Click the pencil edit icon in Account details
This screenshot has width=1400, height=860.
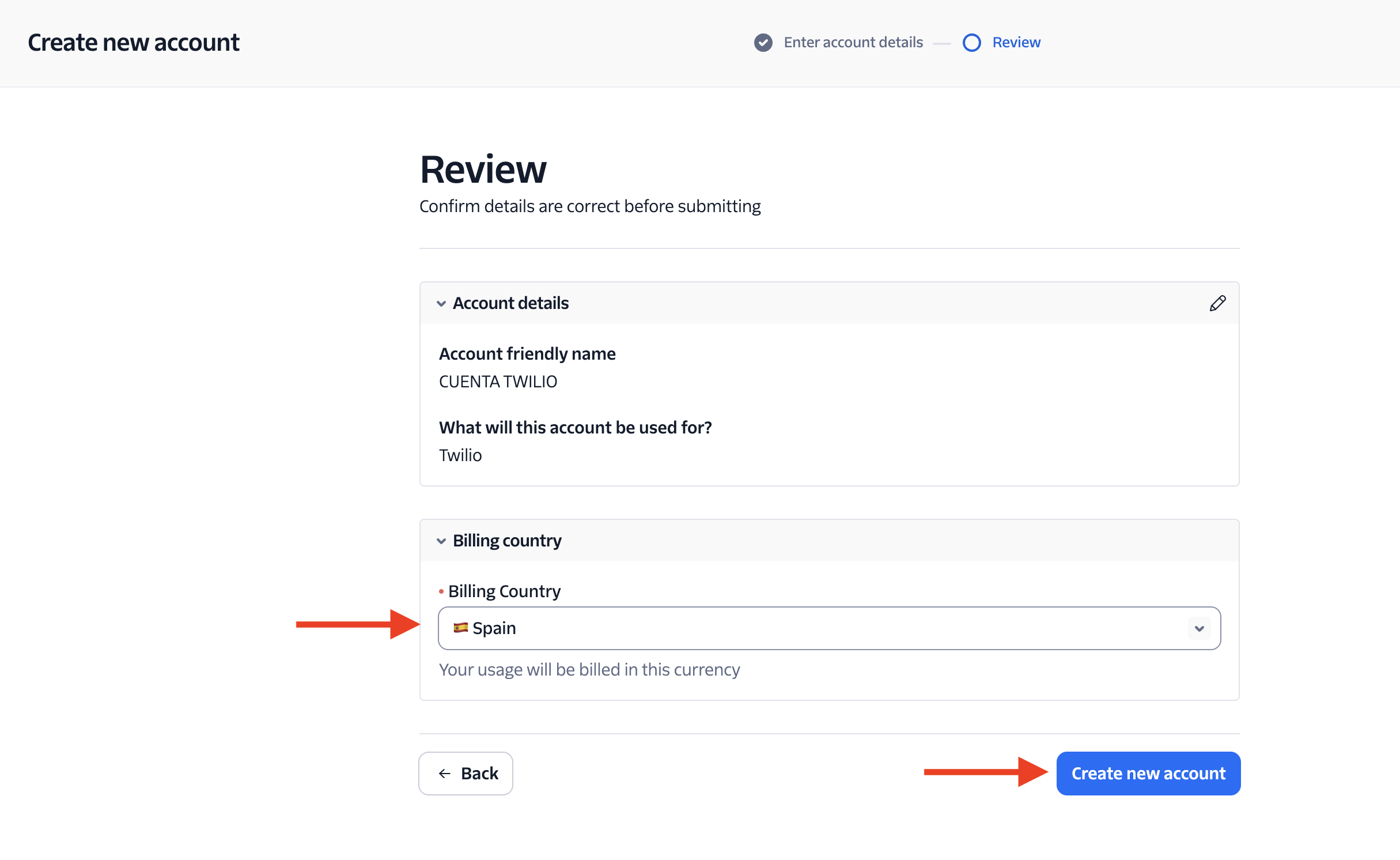tap(1217, 303)
